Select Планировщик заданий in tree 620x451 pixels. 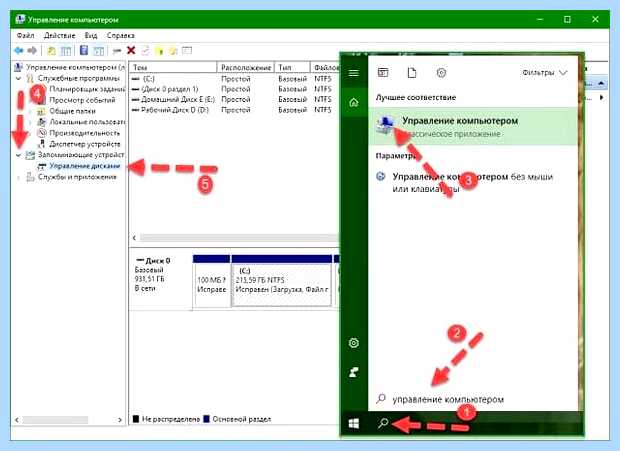click(87, 89)
